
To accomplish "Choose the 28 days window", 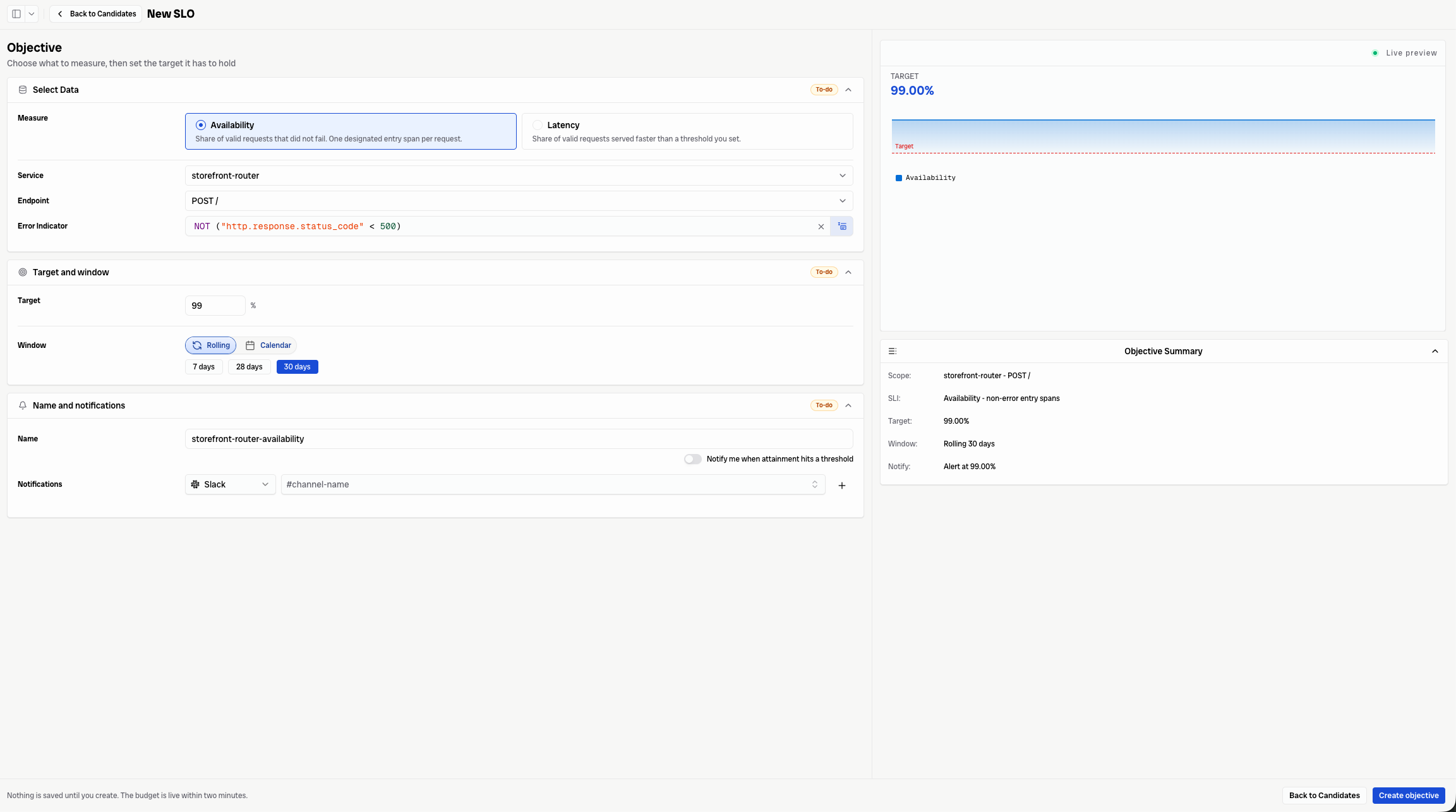I will 250,367.
